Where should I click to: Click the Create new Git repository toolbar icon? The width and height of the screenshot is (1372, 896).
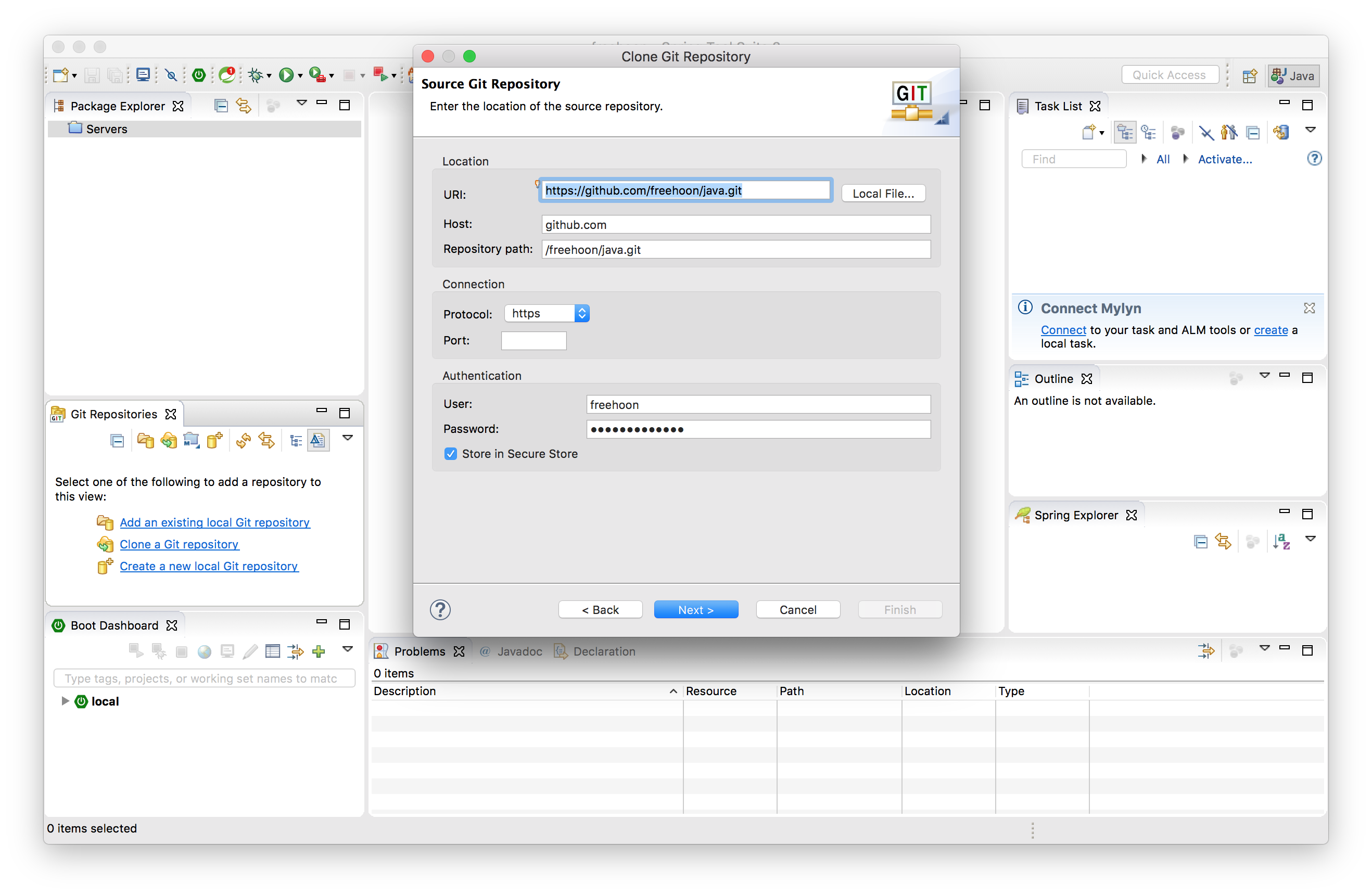pos(214,441)
